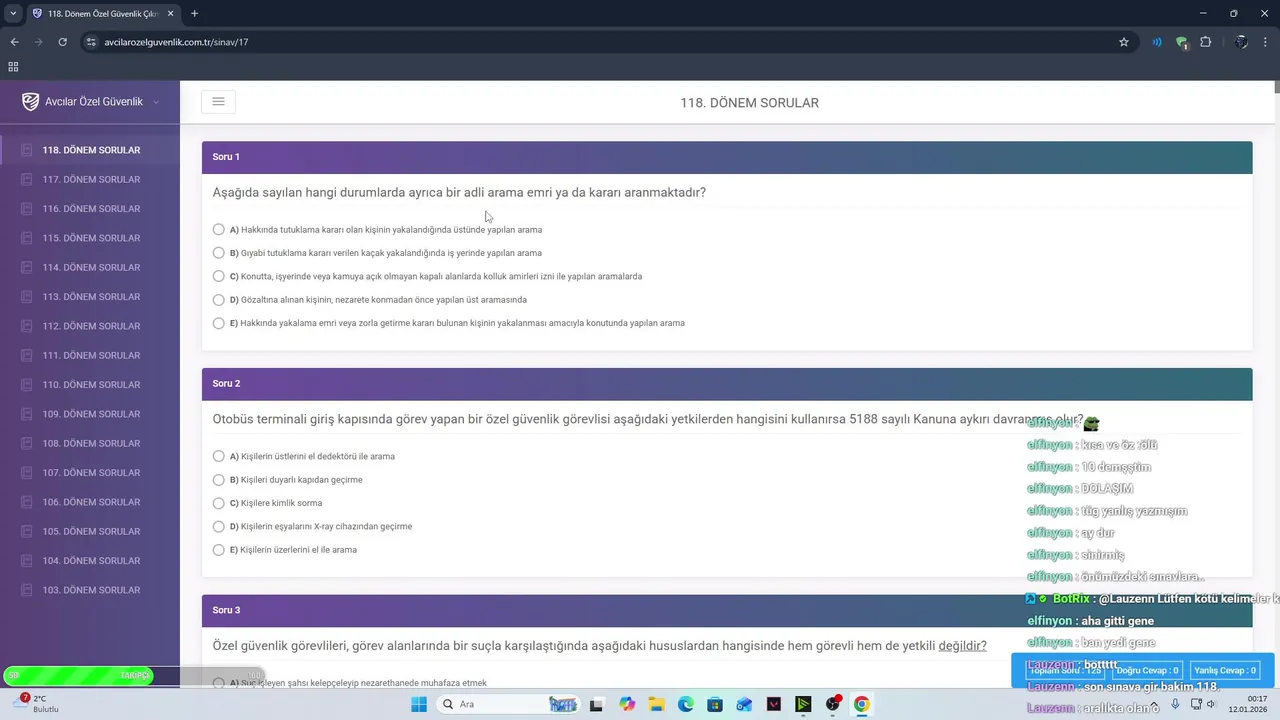The width and height of the screenshot is (1280, 720).
Task: Open the weather widget showing 2°C Bulutlu
Action: pyautogui.click(x=35, y=704)
